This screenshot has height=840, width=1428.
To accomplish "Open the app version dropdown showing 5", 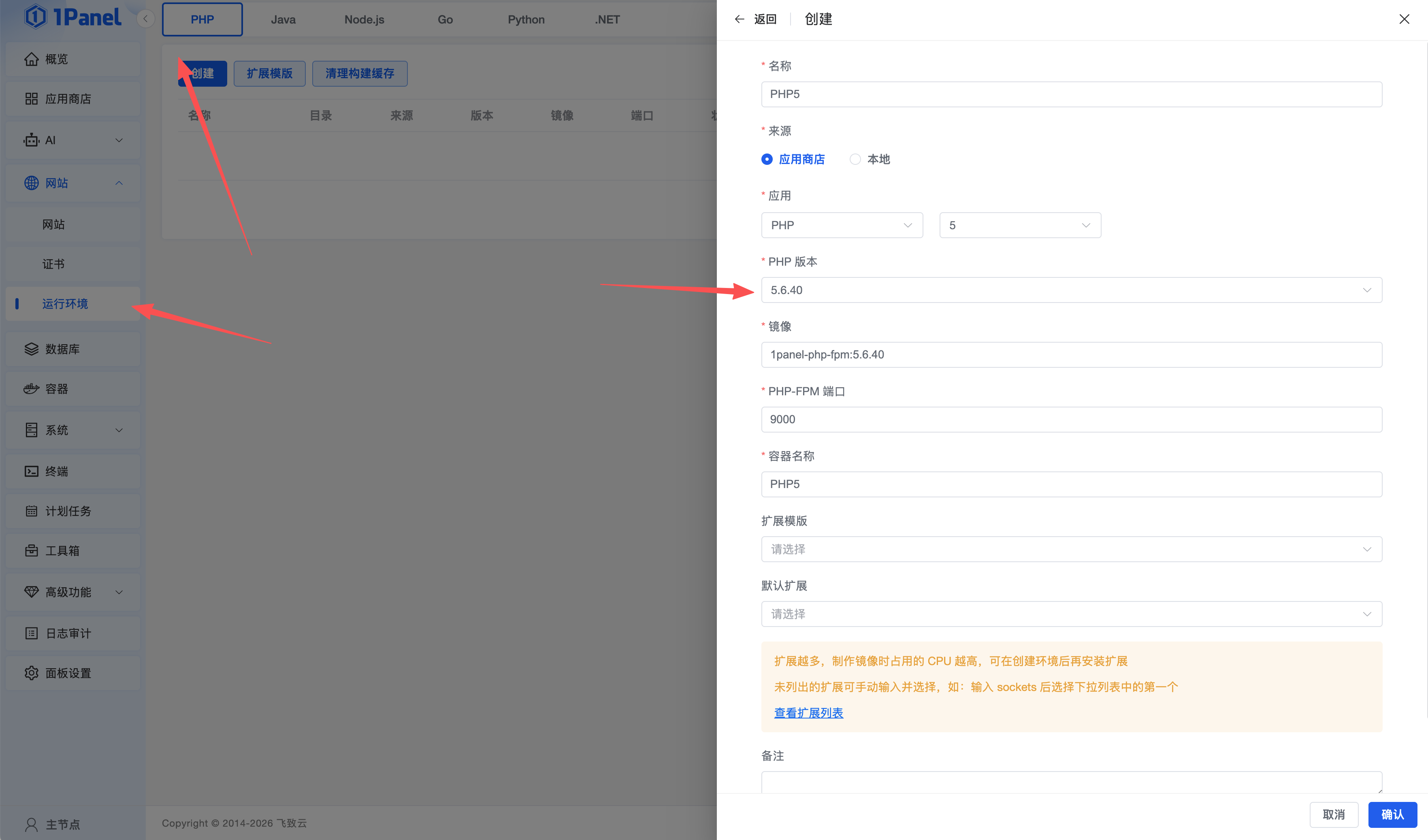I will point(1019,226).
